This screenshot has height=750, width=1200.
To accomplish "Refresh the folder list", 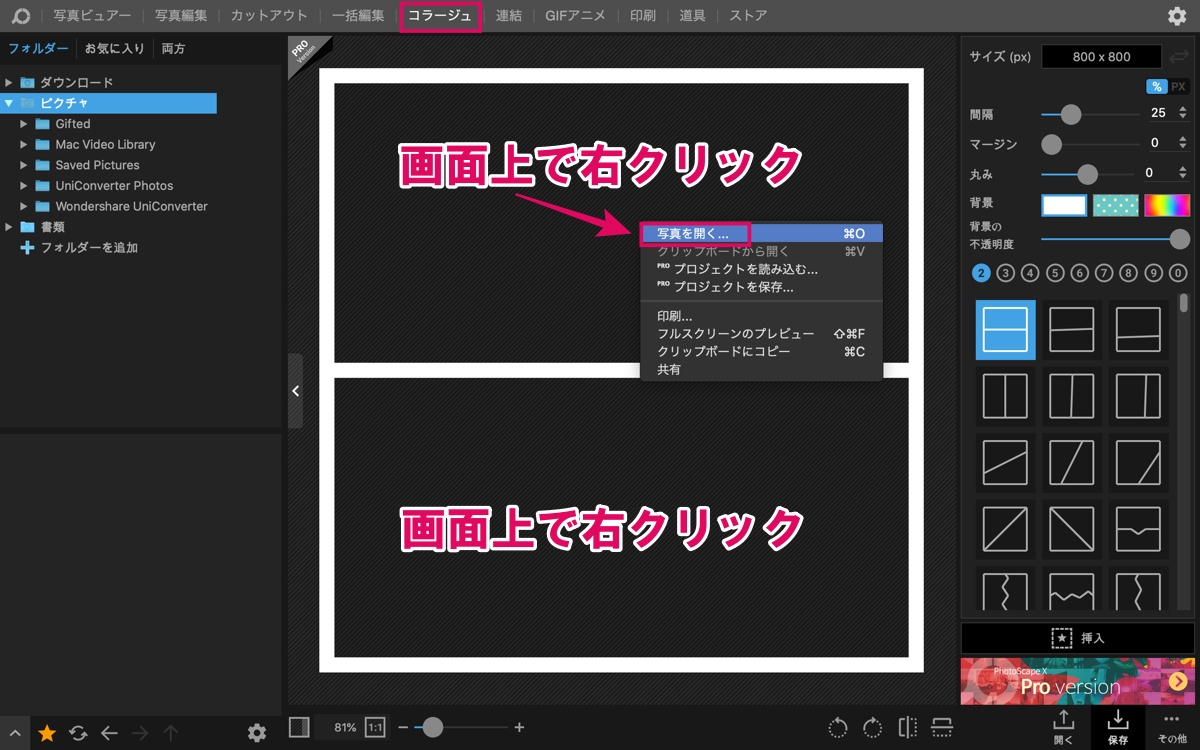I will (78, 733).
